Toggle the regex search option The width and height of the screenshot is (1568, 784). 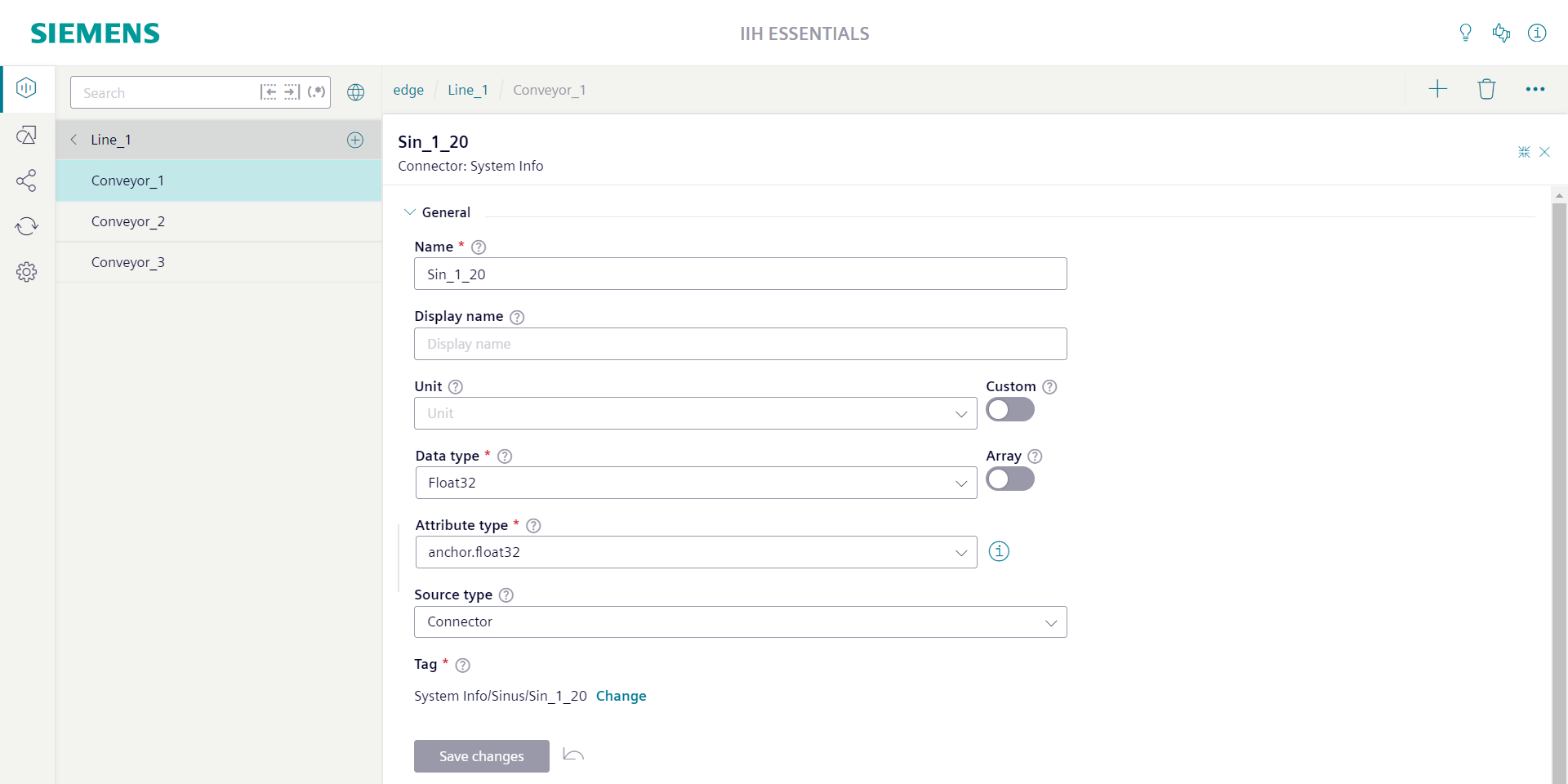(317, 92)
